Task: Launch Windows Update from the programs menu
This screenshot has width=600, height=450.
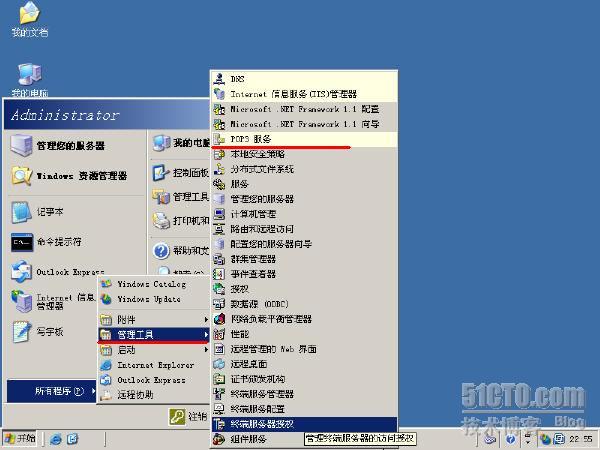Action: (154, 299)
